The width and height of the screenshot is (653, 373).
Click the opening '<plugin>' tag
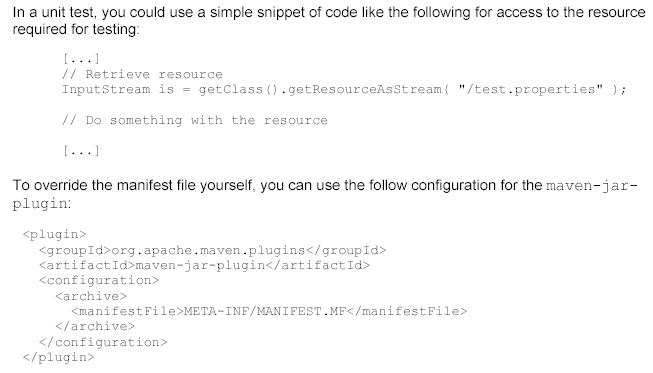point(55,234)
